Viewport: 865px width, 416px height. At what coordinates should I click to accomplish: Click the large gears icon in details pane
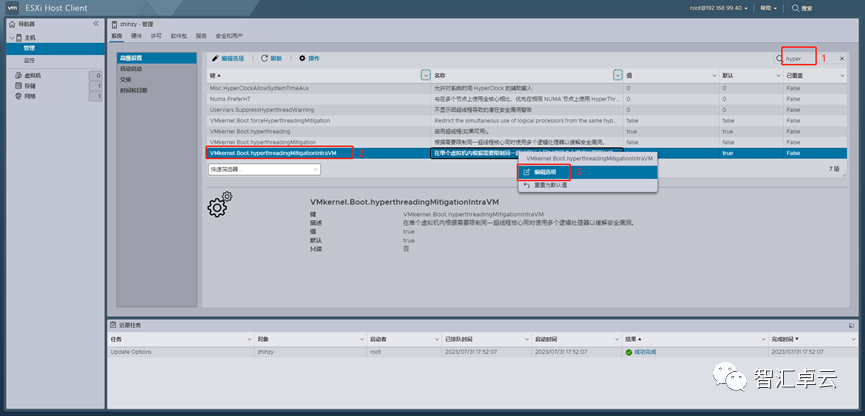(x=220, y=203)
